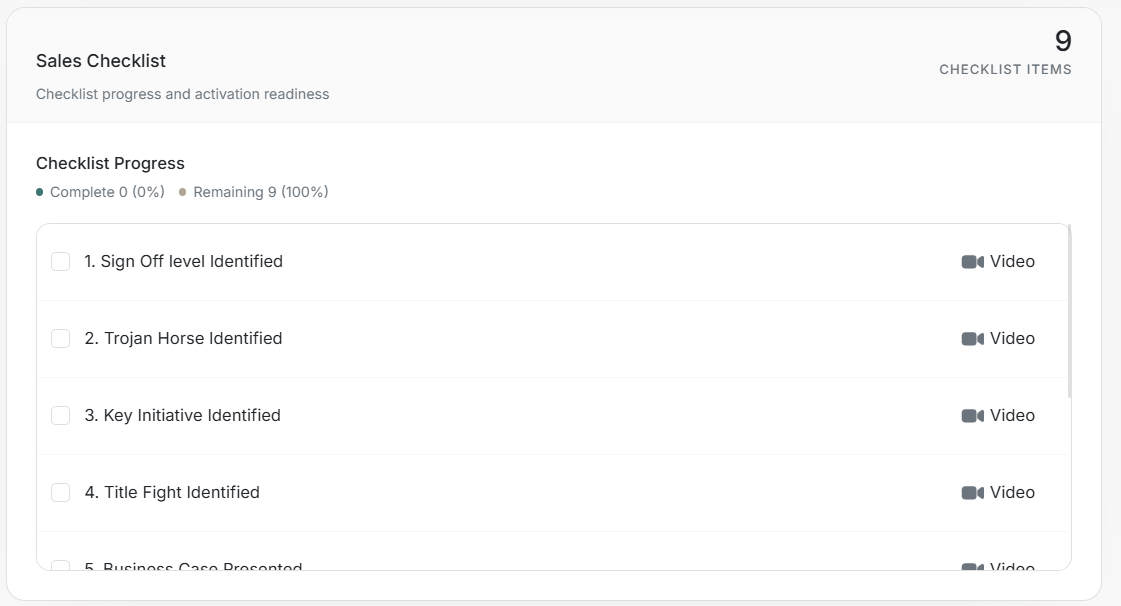Click the "2. Trojan Horse Identified" text
Screen dimensions: 1121x606
tap(183, 339)
